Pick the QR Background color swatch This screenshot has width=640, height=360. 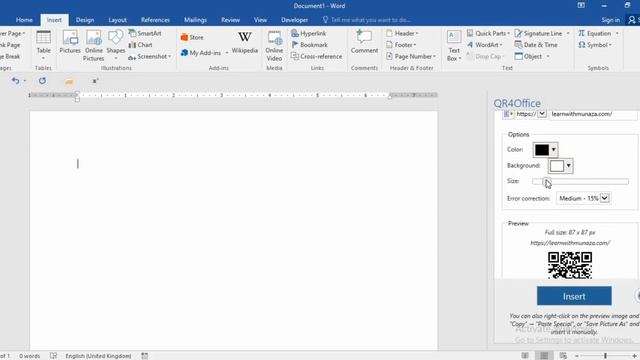pyautogui.click(x=560, y=166)
